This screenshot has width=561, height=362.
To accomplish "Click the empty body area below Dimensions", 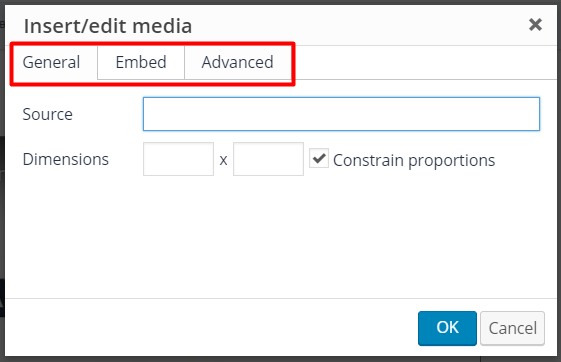I will [x=280, y=236].
